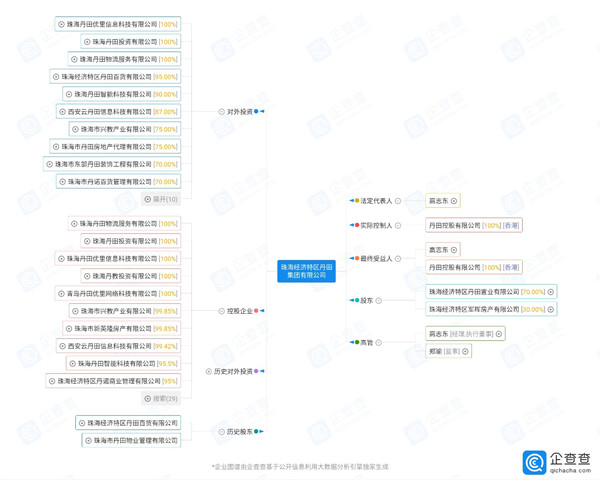600x480 pixels.
Task: Expand 珠海市丹田物业管理有限公司 under 历史股东
Action: pyautogui.click(x=88, y=441)
